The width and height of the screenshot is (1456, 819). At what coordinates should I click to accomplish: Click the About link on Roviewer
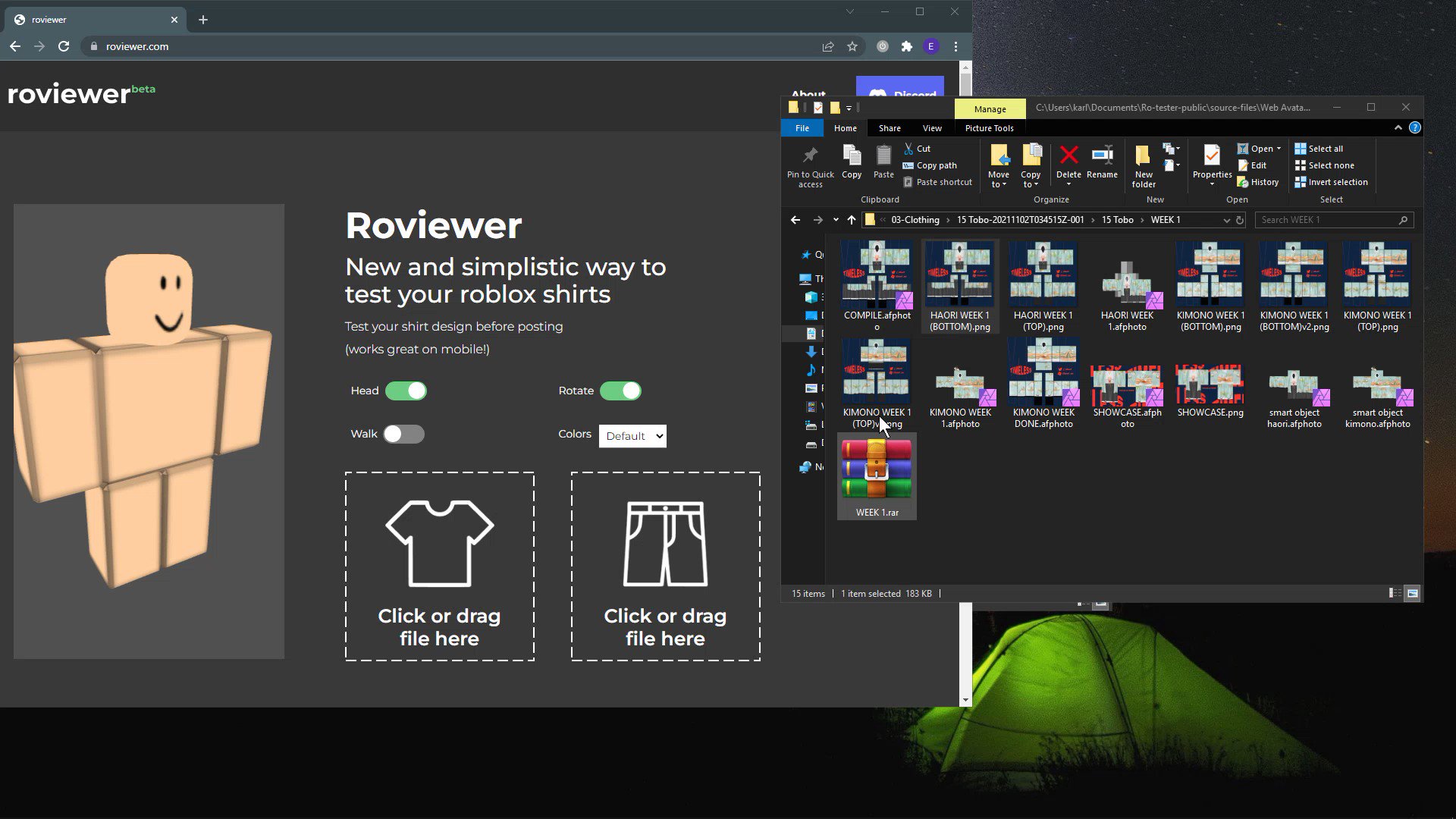click(808, 93)
